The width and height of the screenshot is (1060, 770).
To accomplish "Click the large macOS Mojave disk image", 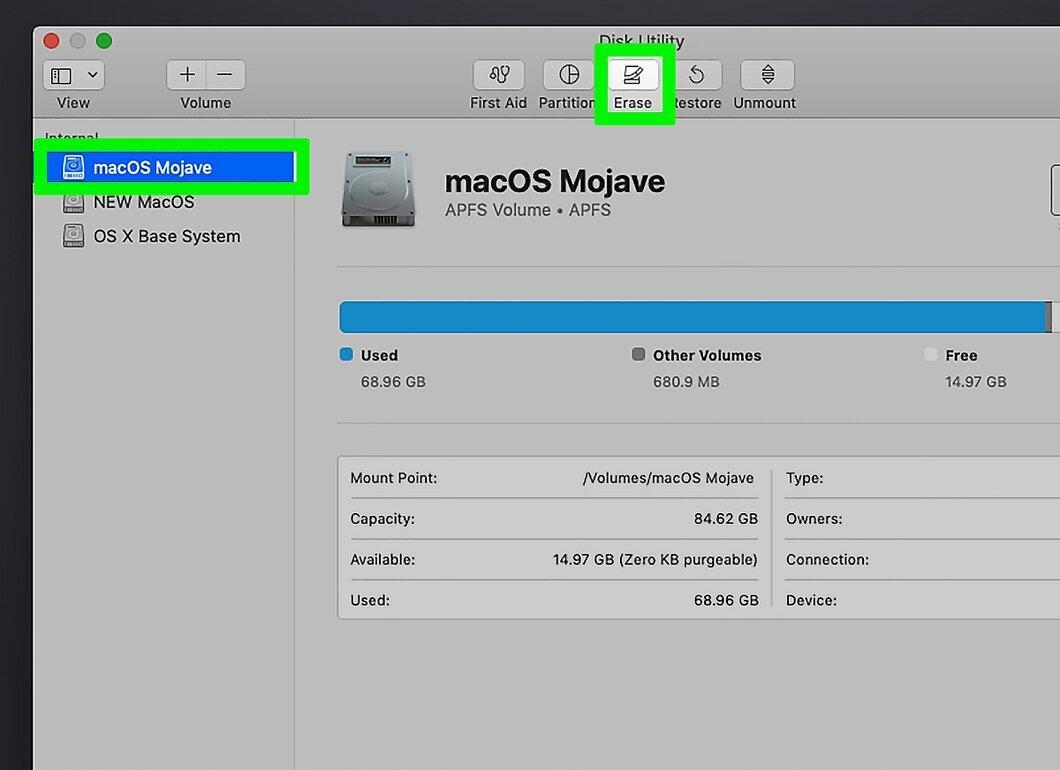I will tap(377, 189).
